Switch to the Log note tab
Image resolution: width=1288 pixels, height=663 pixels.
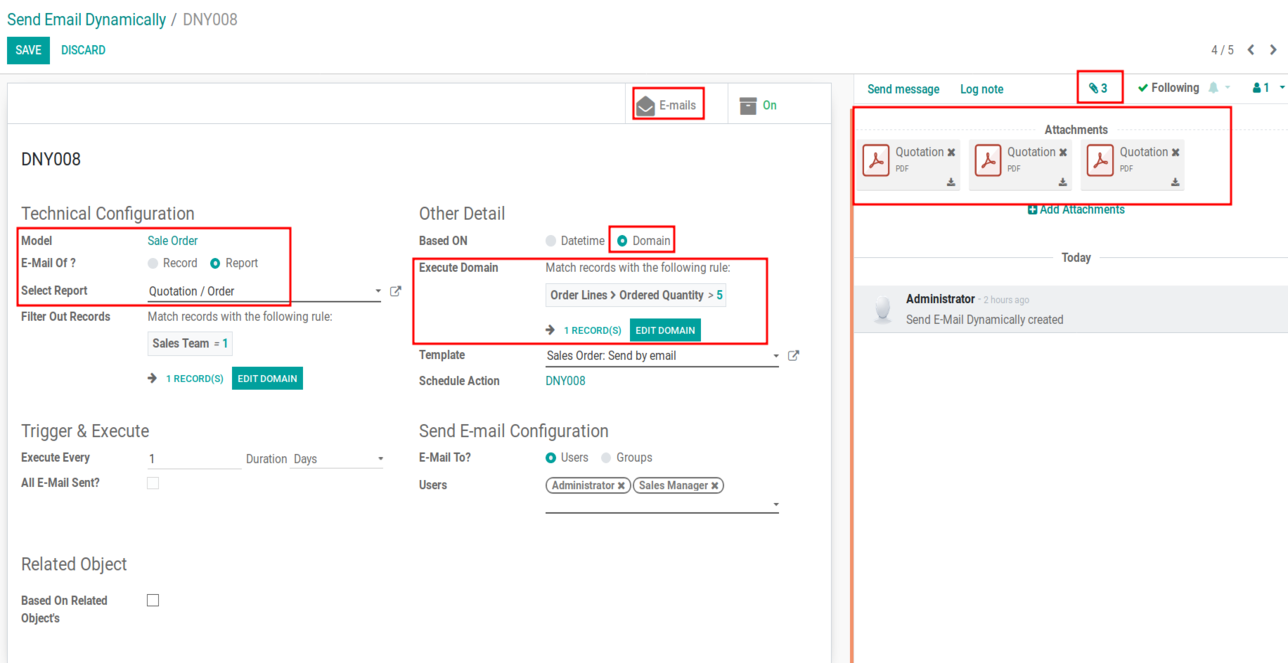(981, 89)
